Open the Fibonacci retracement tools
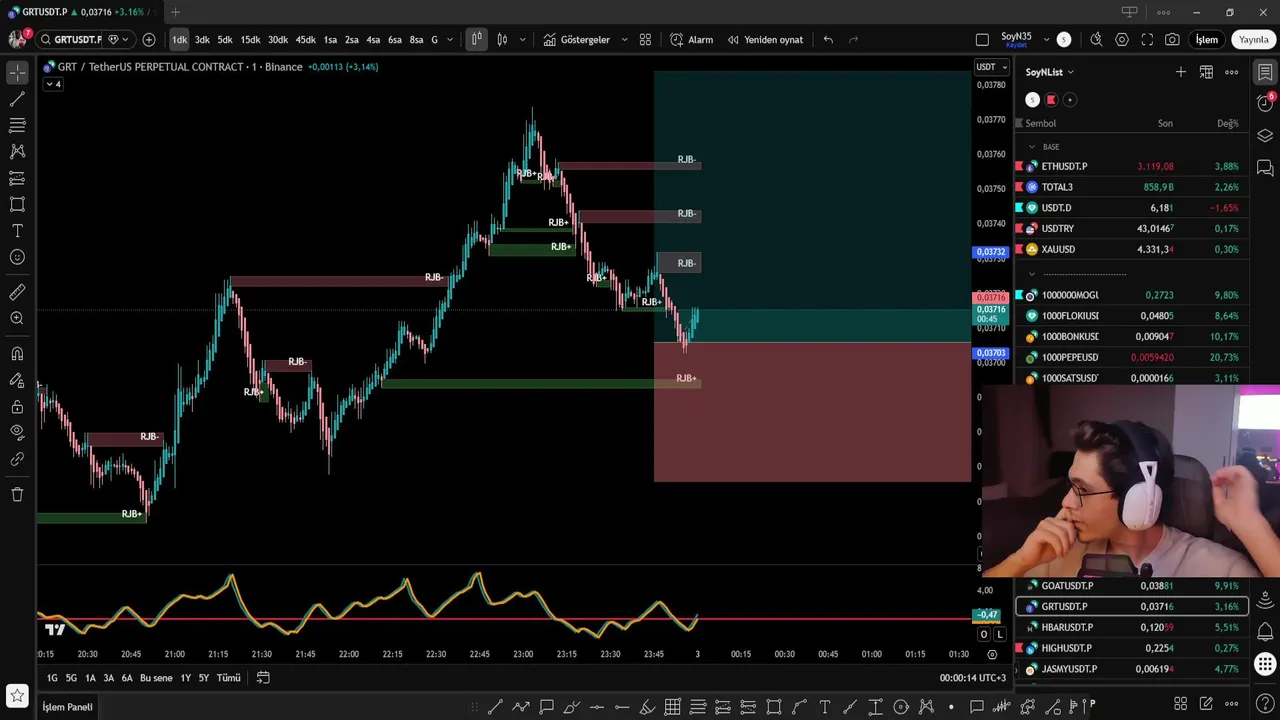 17,125
